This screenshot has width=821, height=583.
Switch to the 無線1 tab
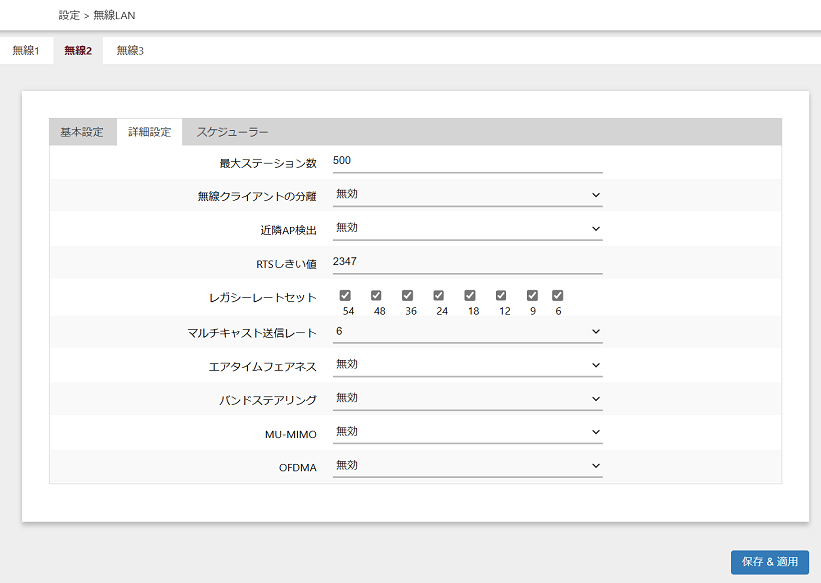[26, 51]
